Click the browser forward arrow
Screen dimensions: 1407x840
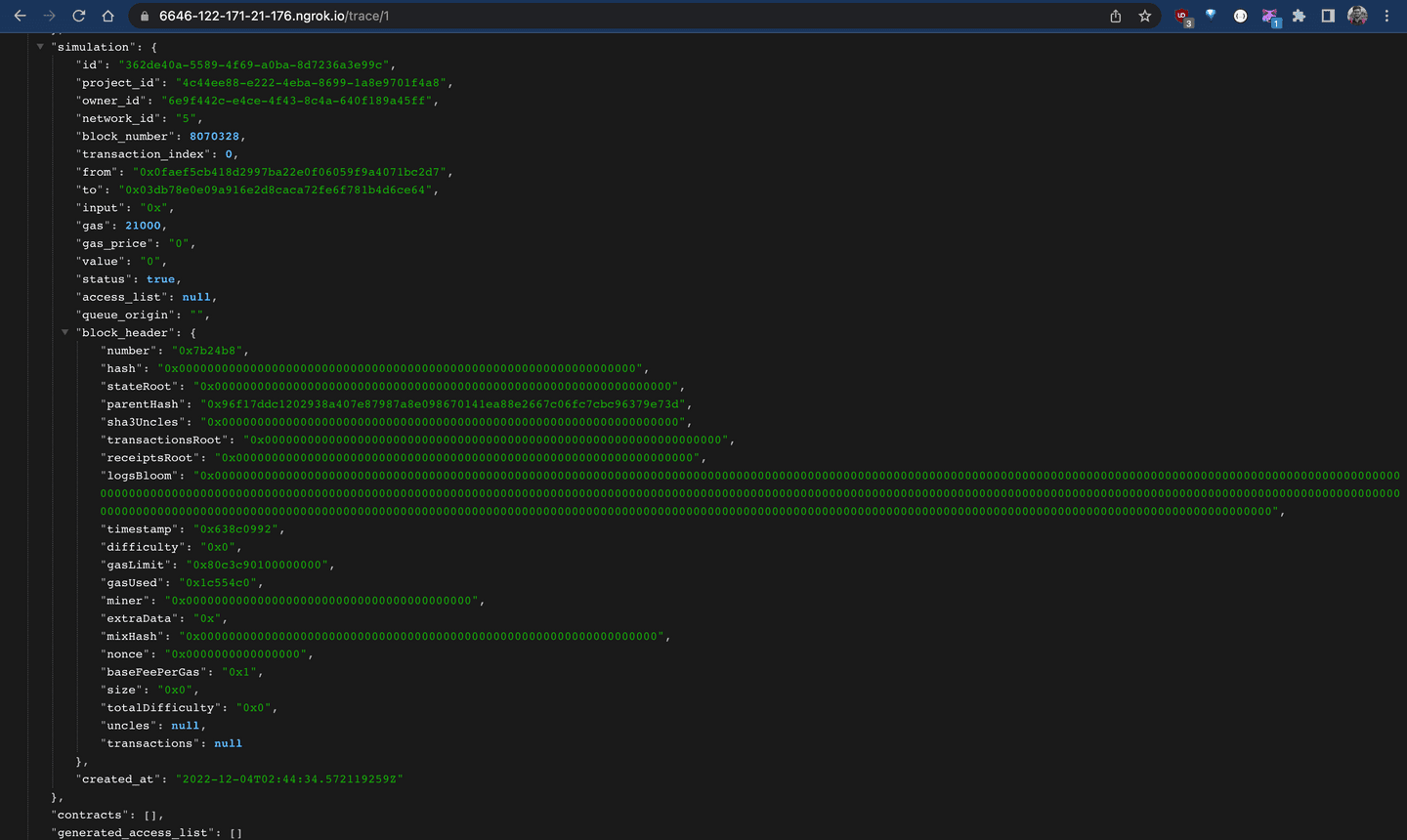click(x=49, y=16)
